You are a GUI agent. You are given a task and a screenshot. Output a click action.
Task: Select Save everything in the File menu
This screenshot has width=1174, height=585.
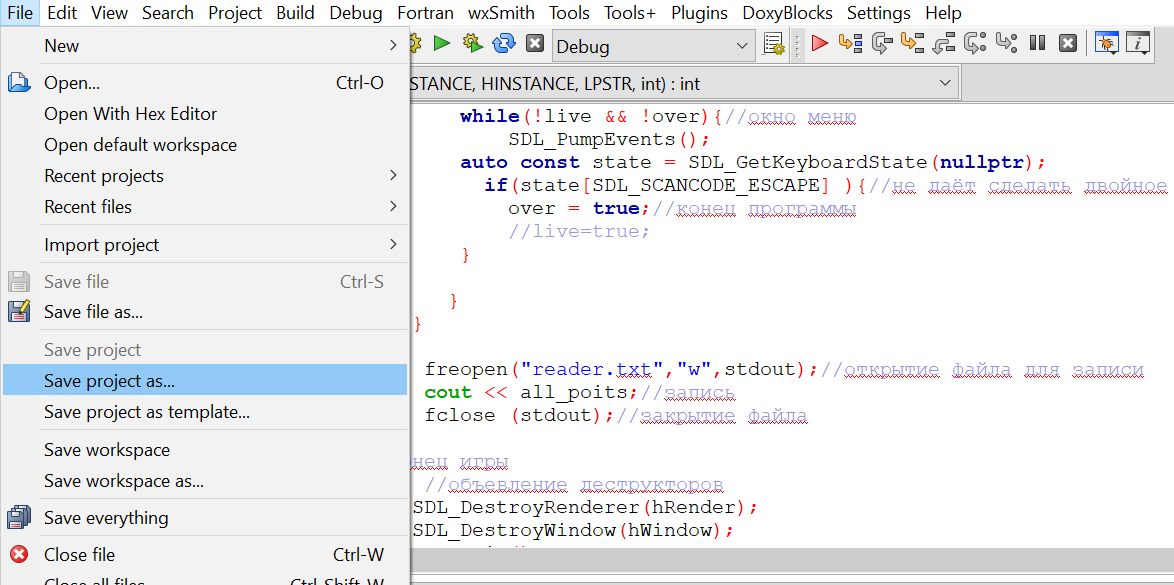click(106, 517)
